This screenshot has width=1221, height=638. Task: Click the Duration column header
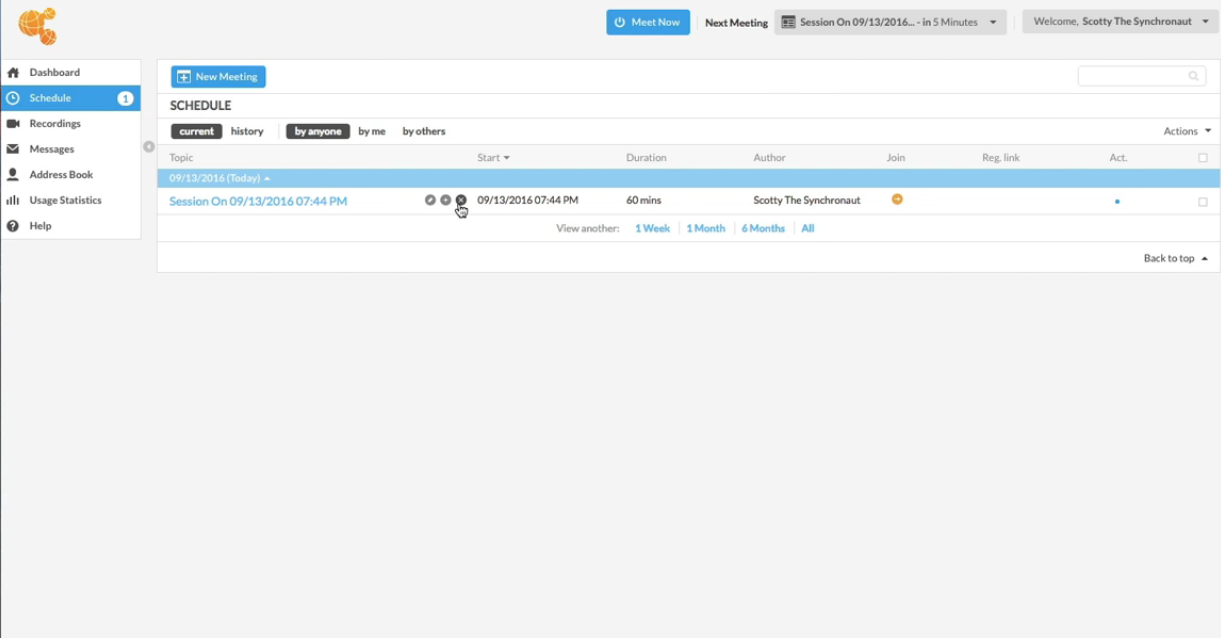coord(646,158)
